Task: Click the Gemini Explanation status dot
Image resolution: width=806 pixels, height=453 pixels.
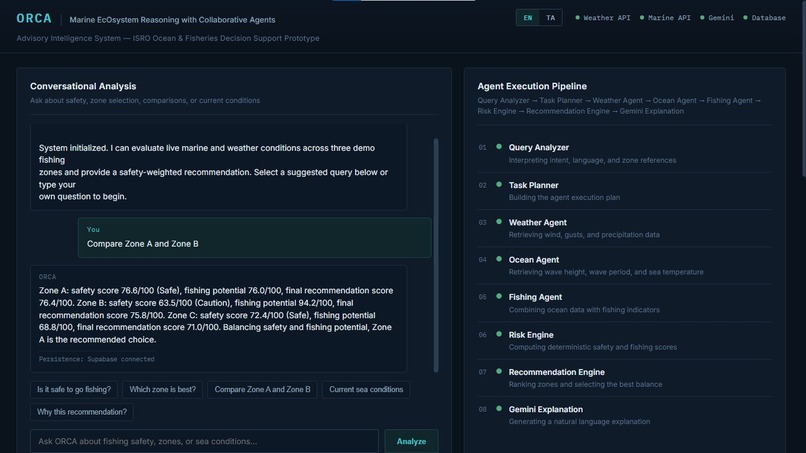Action: tap(499, 409)
